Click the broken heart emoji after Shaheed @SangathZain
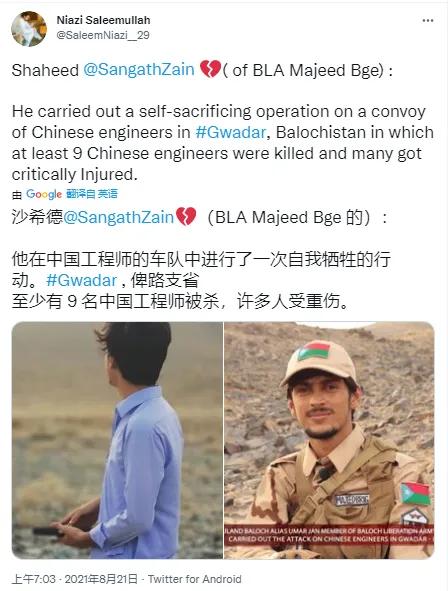The height and width of the screenshot is (591, 448). point(210,69)
